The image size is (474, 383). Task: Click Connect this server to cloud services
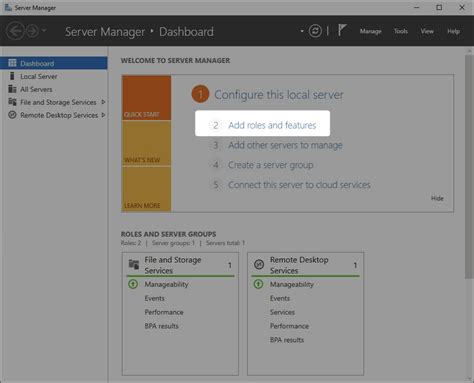299,185
